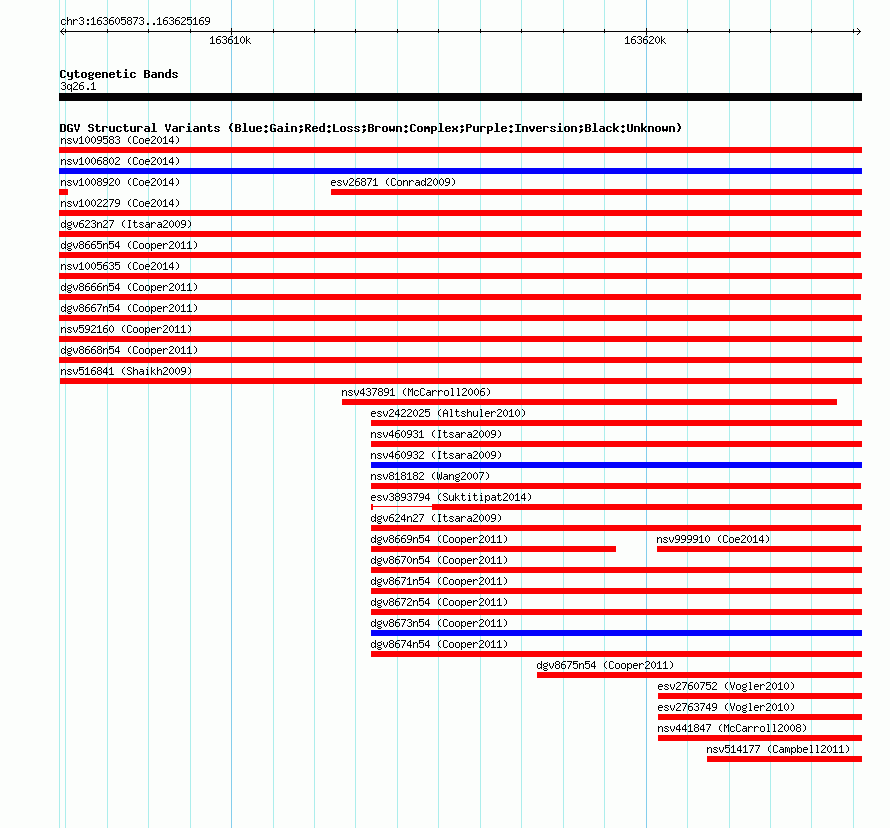Select dgv8665n54 (Cooper2011) label

pyautogui.click(x=129, y=245)
